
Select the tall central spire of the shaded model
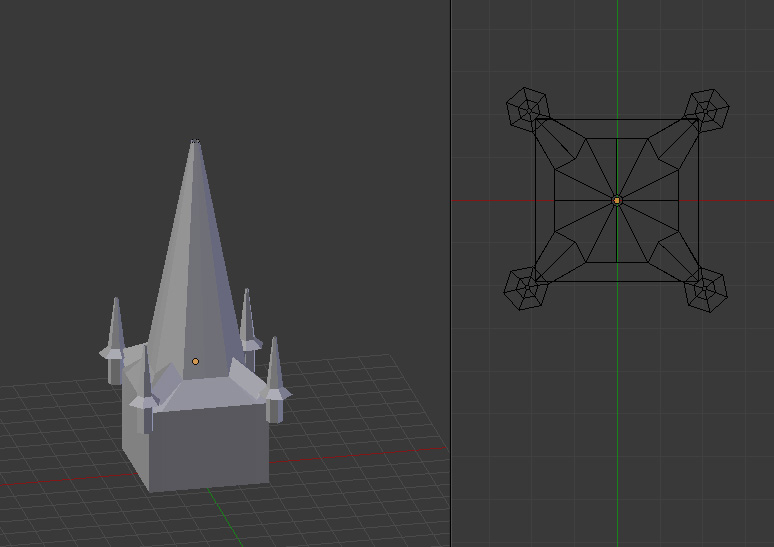(195, 259)
